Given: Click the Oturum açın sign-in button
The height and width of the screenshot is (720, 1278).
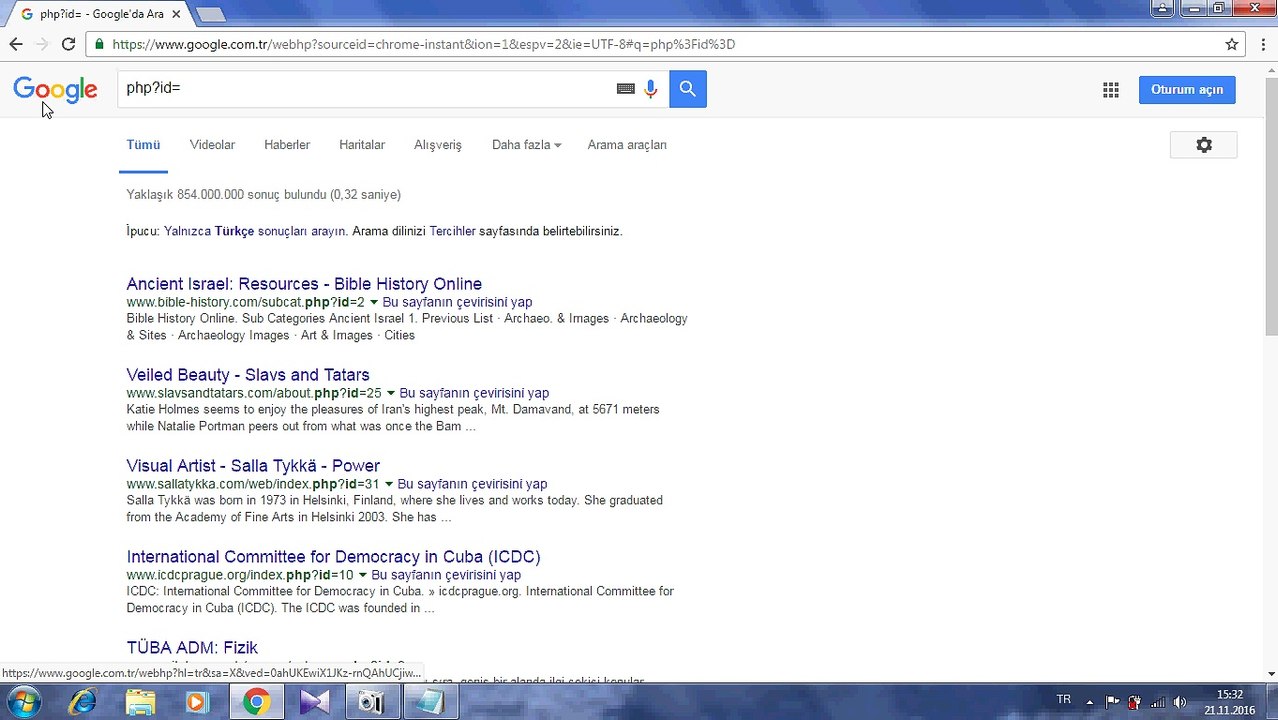Looking at the screenshot, I should [x=1187, y=89].
